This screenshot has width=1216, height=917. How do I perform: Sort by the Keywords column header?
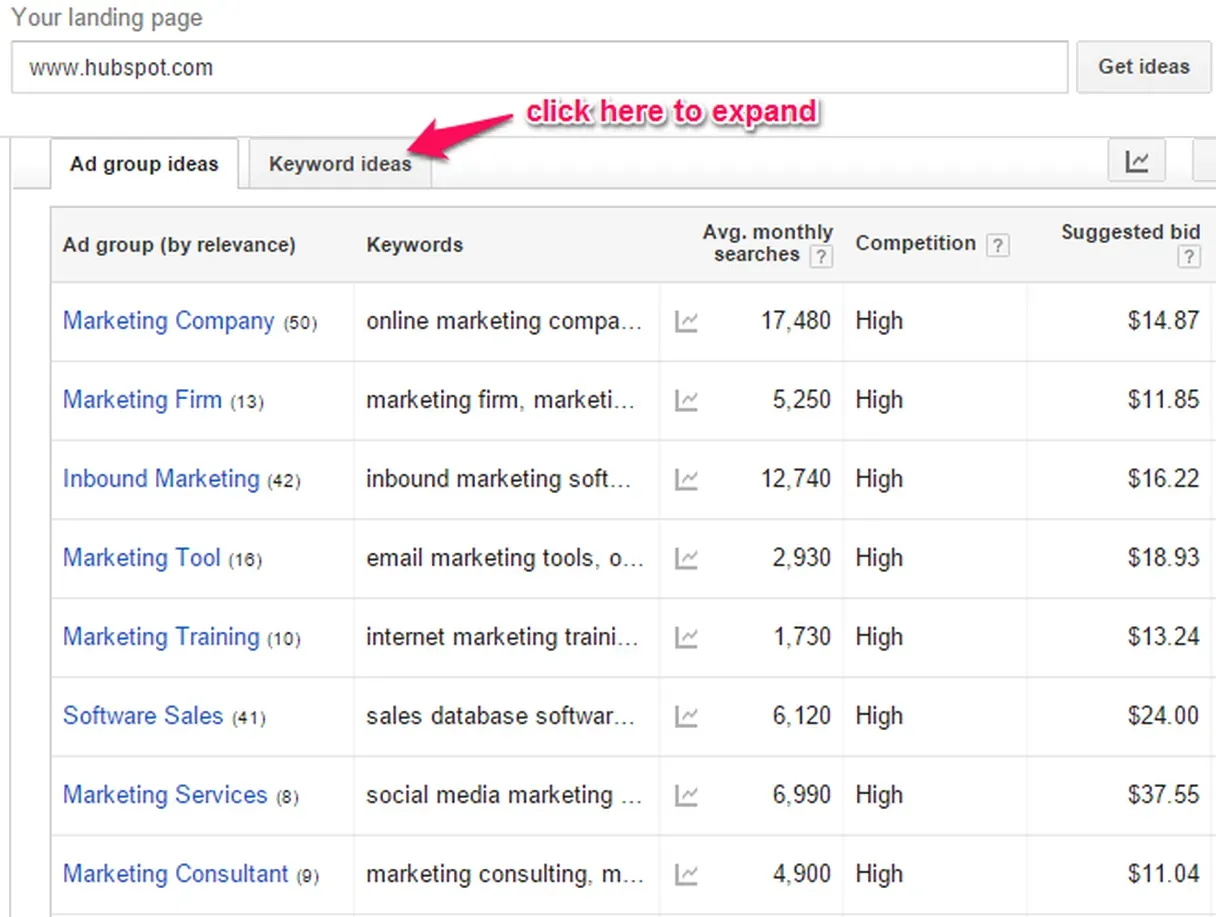click(x=414, y=245)
